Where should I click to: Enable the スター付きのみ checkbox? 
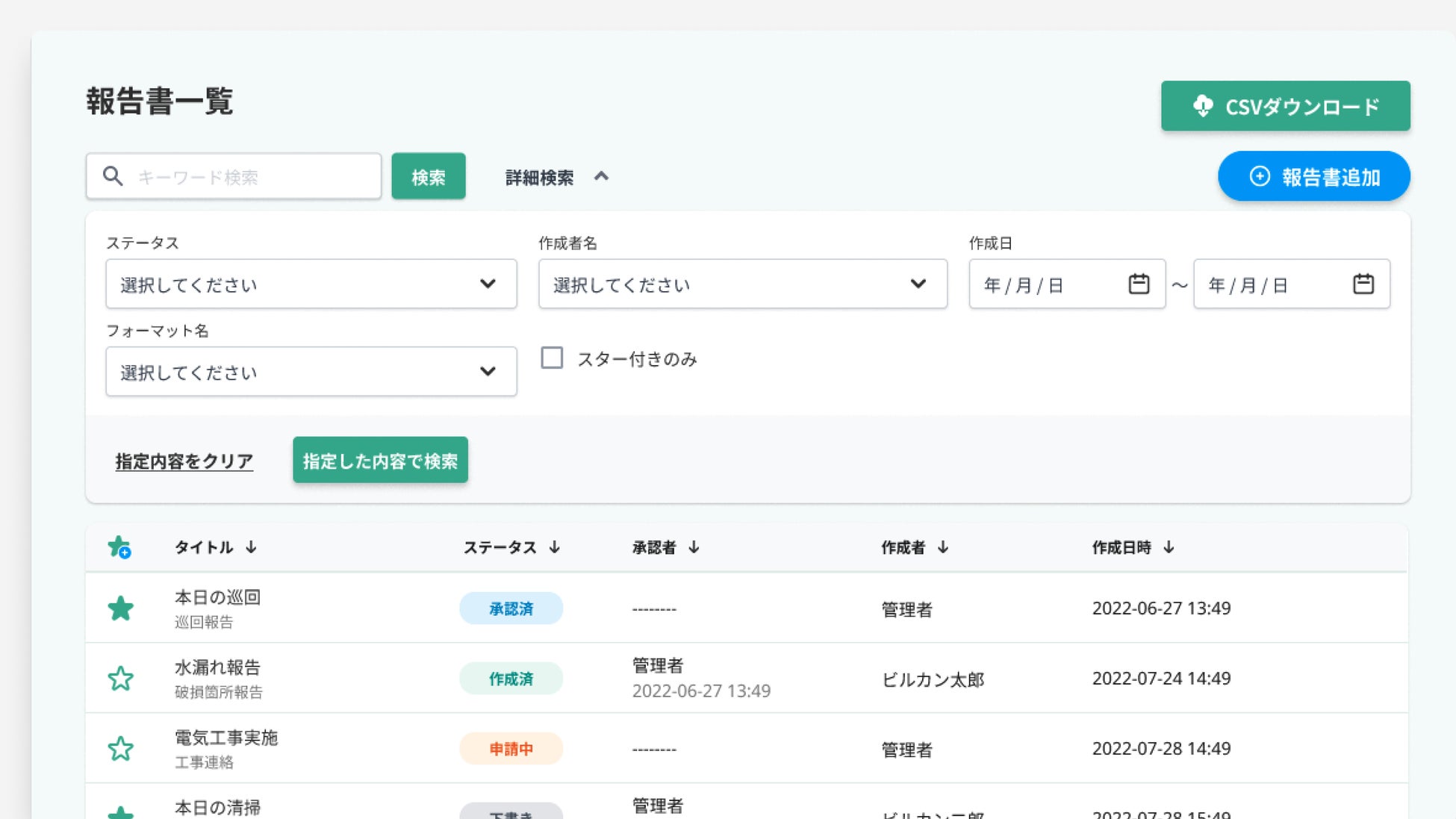[x=552, y=358]
